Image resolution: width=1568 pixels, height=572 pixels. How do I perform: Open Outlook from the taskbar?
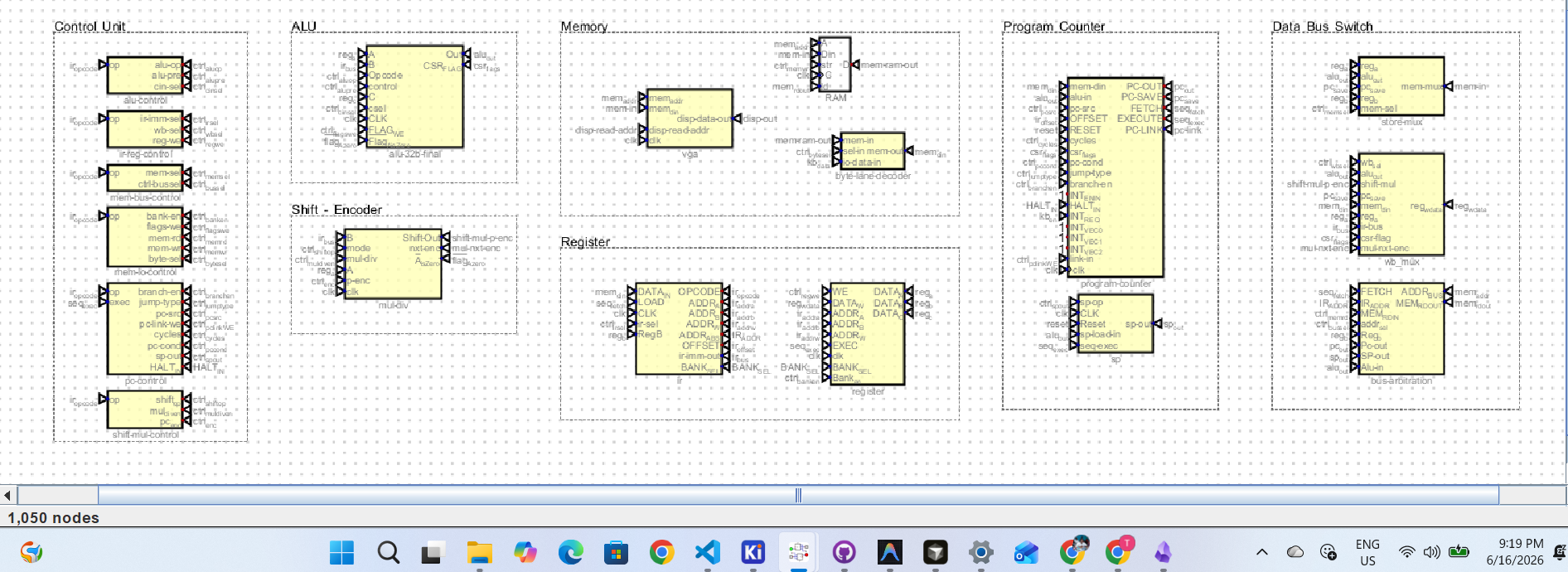1026,552
